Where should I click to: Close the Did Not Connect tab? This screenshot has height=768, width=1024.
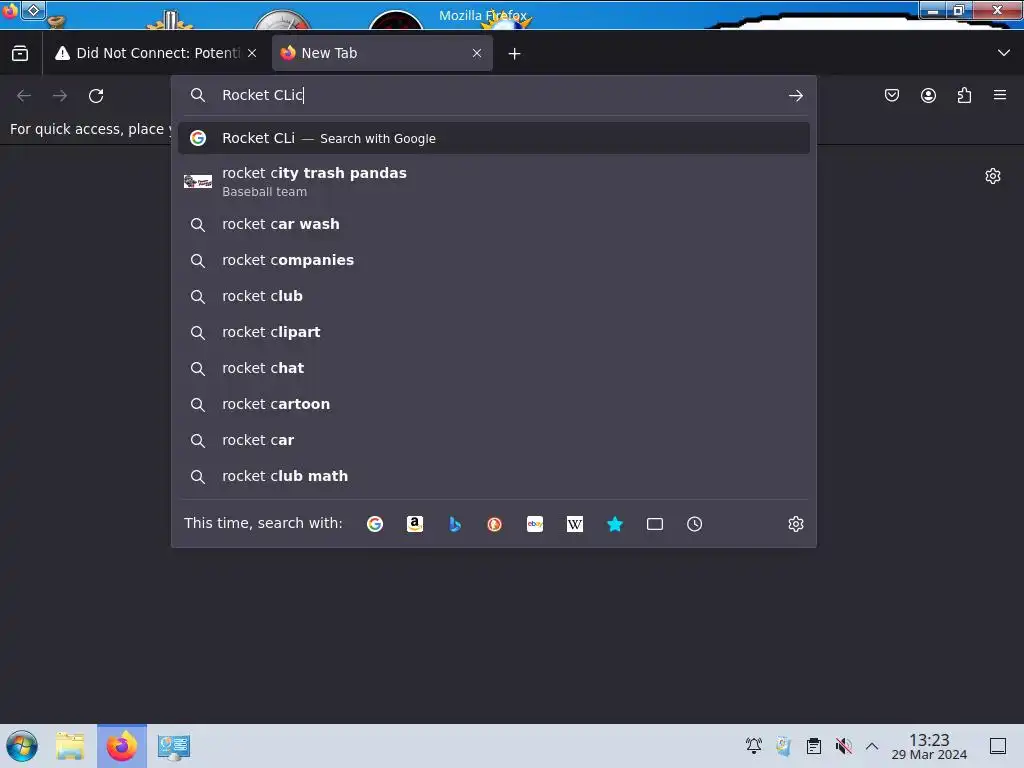252,53
